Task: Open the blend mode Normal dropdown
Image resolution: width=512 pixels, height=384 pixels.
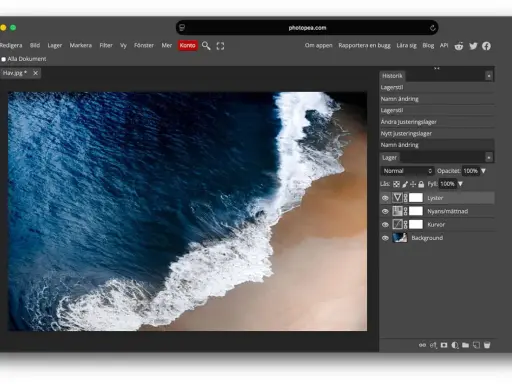Action: [407, 171]
